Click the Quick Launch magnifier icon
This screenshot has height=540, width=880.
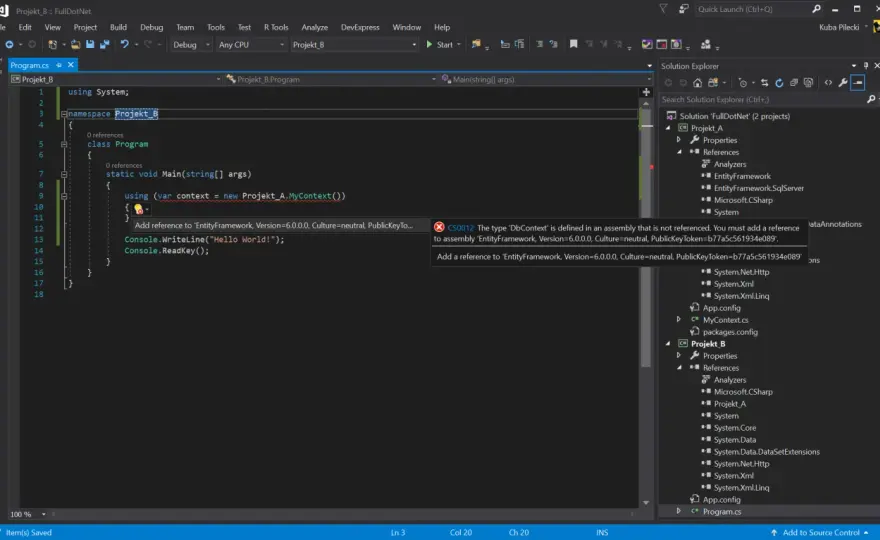[817, 9]
